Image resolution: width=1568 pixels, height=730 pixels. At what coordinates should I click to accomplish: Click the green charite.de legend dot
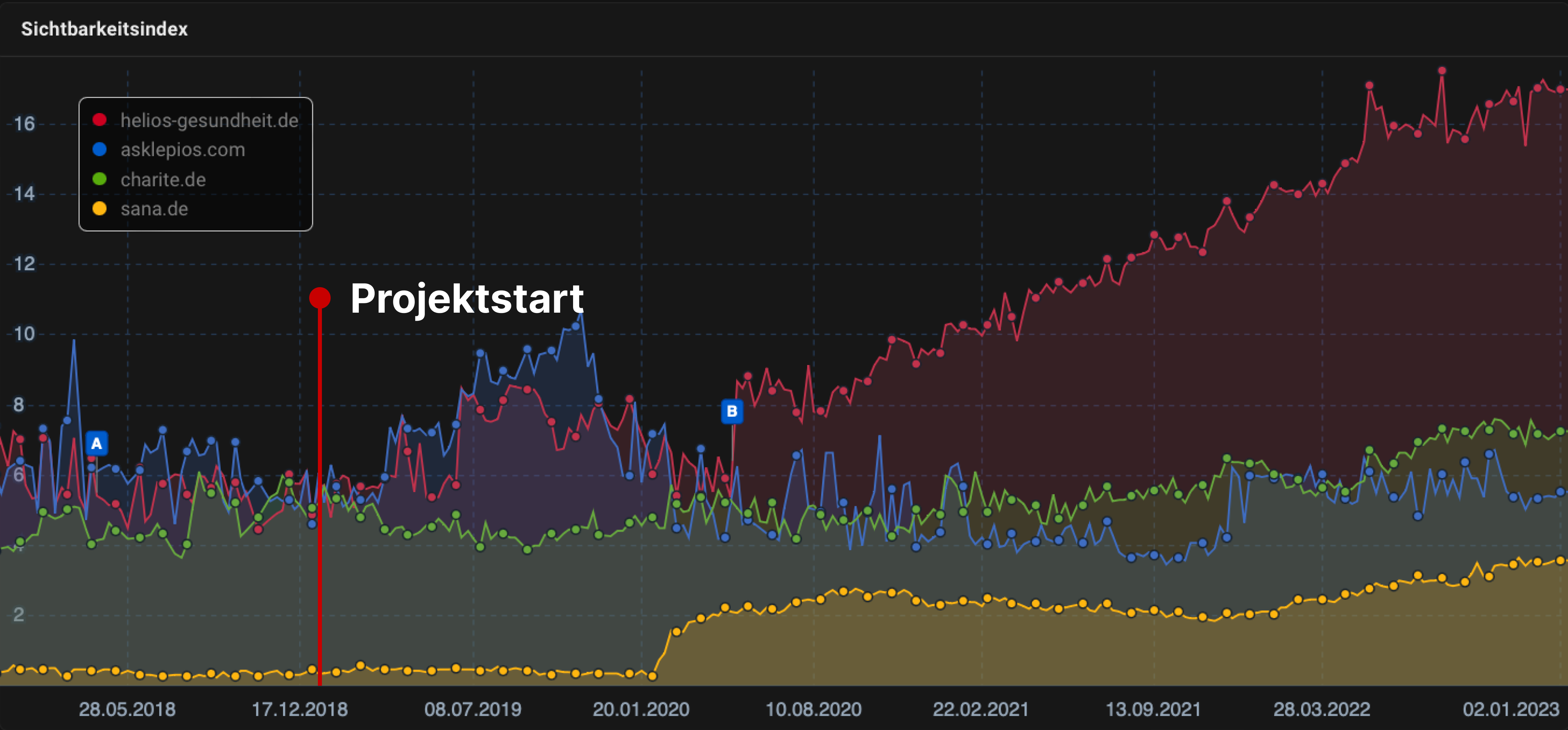tap(99, 179)
